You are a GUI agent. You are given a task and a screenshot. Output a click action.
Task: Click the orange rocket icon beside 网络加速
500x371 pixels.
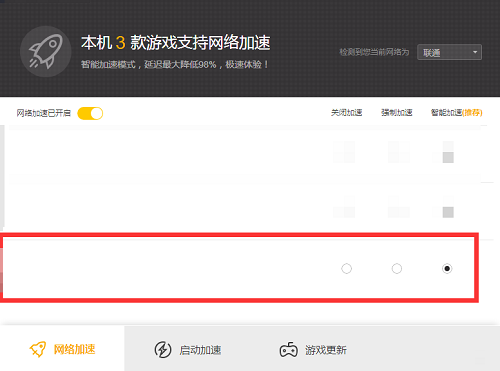38,349
